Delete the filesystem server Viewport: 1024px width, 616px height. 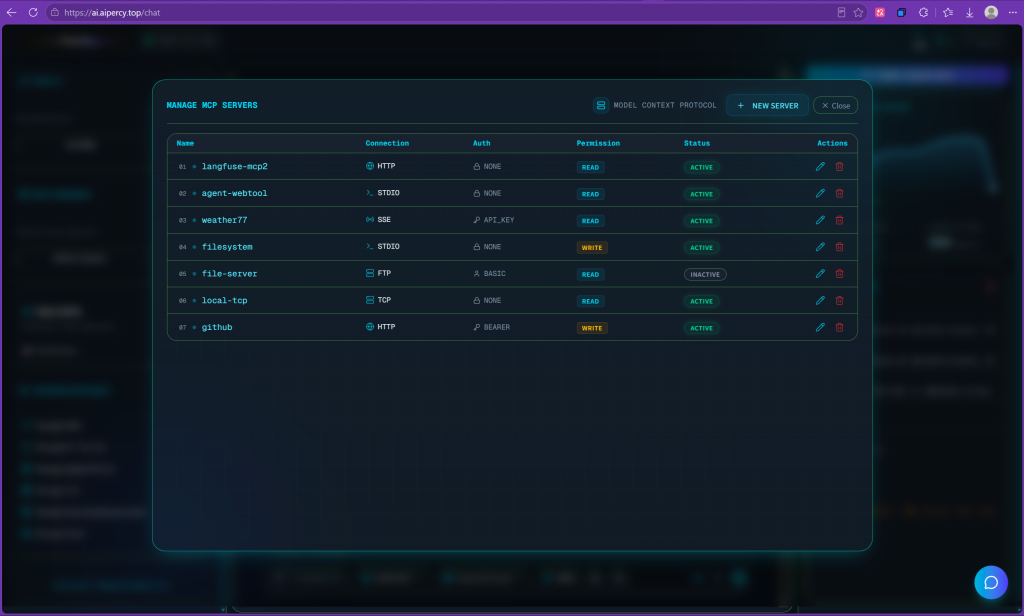[x=840, y=247]
